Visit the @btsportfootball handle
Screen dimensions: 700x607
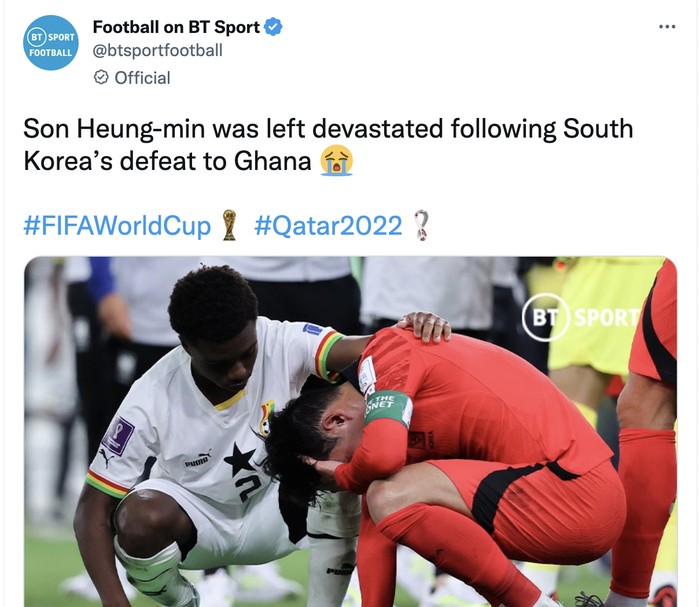click(157, 50)
